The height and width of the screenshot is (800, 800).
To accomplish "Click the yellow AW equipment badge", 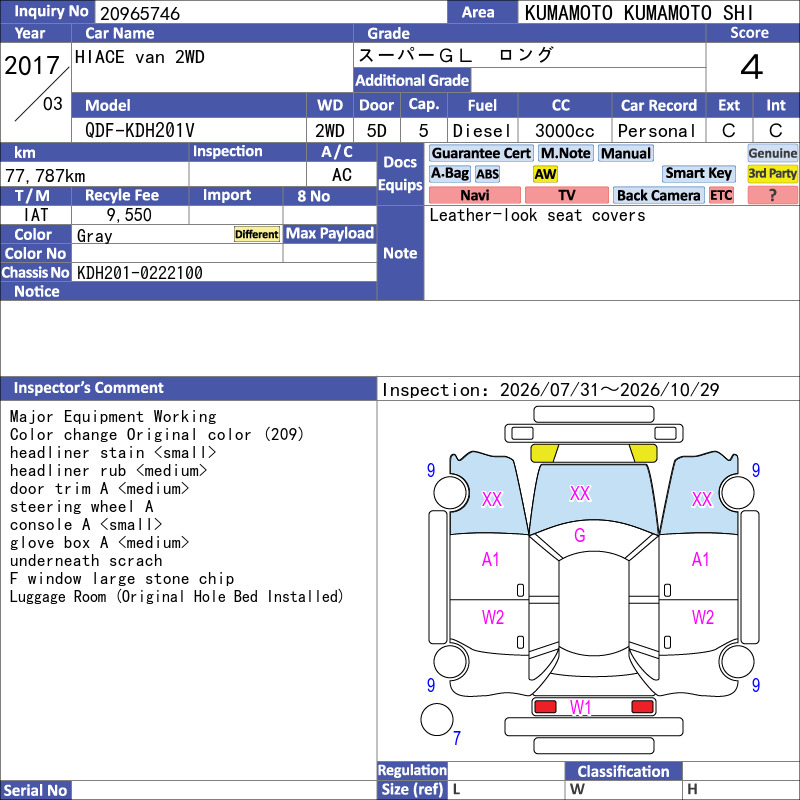I will point(545,174).
